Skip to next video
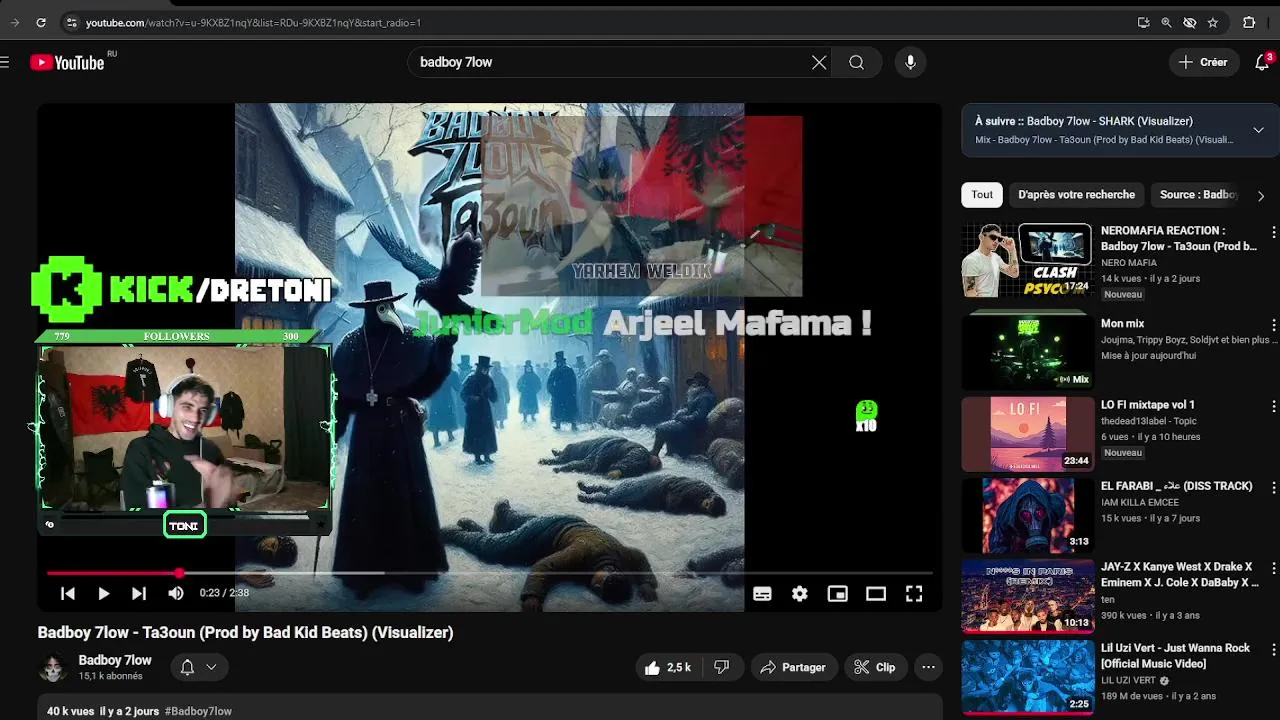The image size is (1280, 720). click(x=139, y=593)
